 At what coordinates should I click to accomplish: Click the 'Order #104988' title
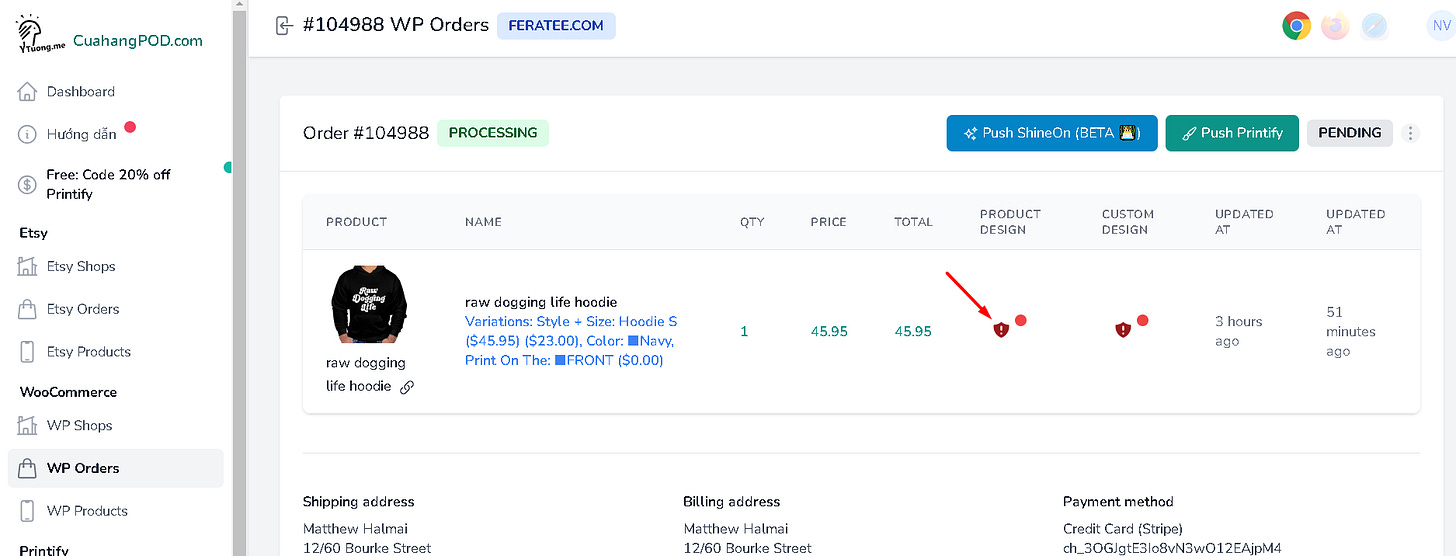click(x=366, y=133)
